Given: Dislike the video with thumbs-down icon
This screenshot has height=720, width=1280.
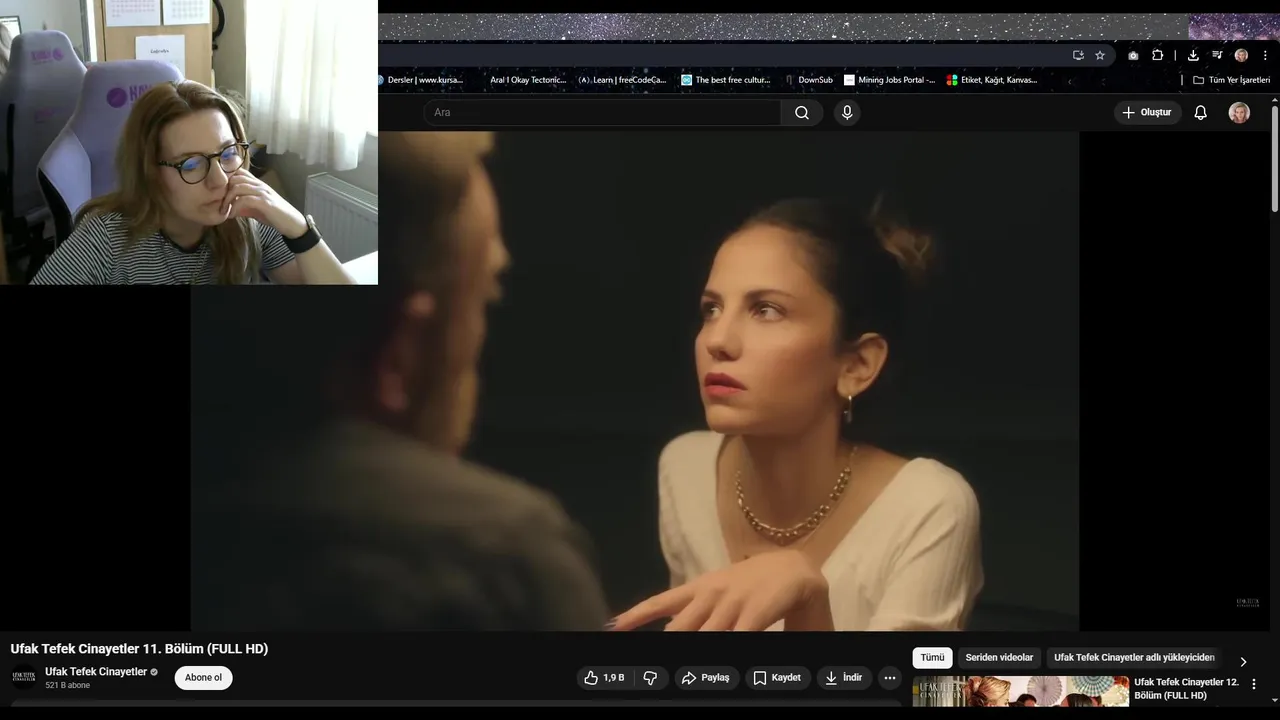Looking at the screenshot, I should [x=650, y=678].
